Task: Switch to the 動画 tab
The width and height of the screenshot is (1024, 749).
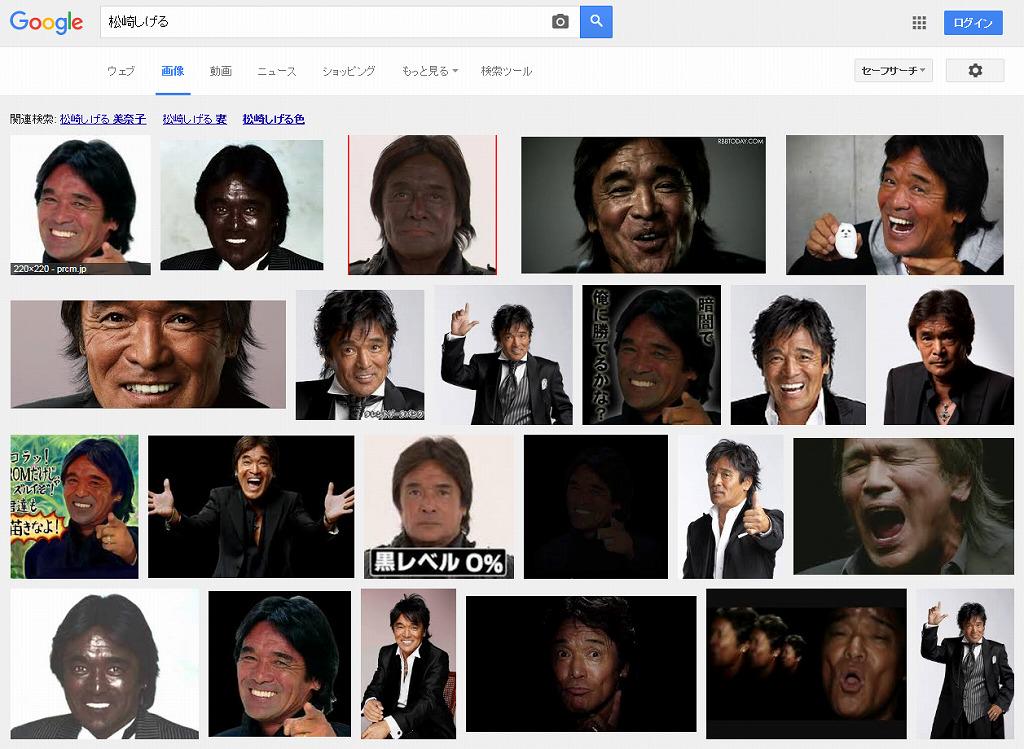Action: coord(221,71)
